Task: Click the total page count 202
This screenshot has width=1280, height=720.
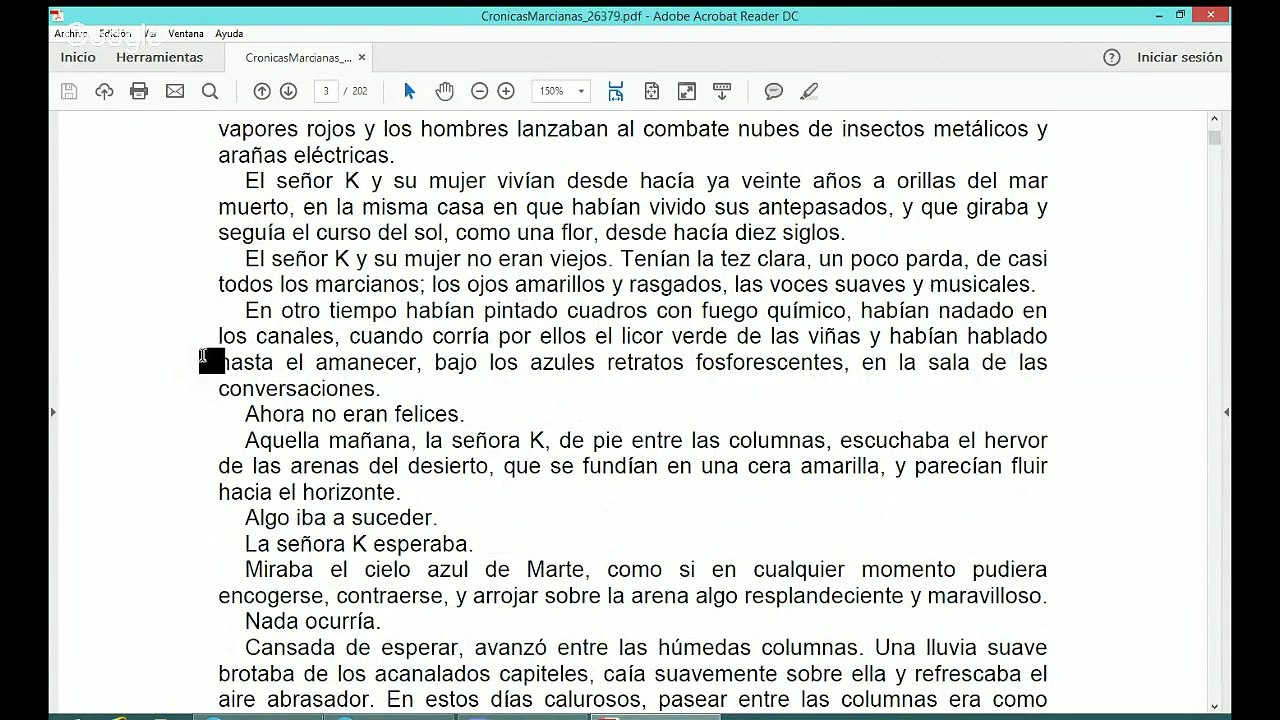Action: click(x=360, y=91)
